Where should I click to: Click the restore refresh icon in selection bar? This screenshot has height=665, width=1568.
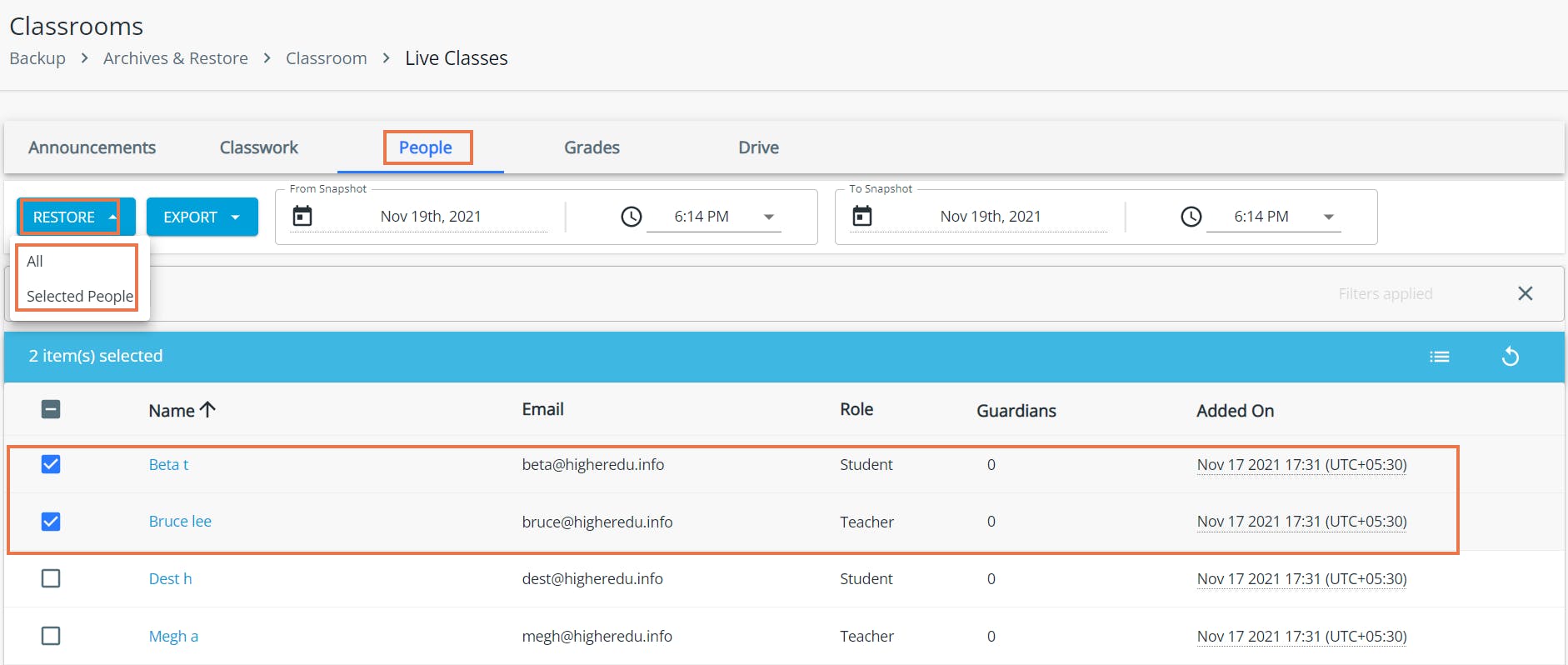coord(1510,357)
